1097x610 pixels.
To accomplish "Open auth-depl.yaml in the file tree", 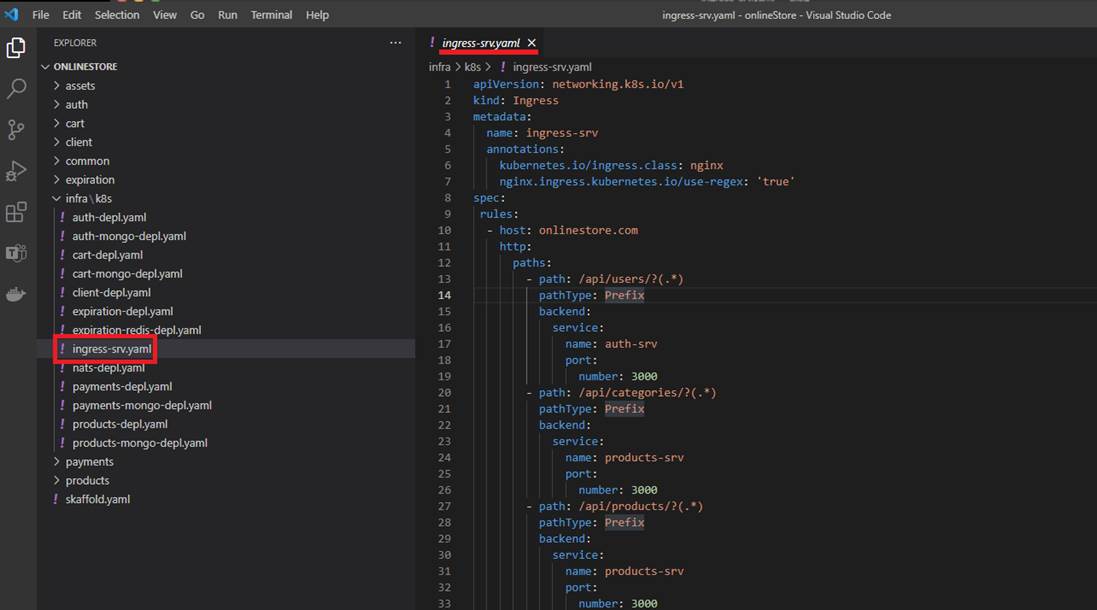I will click(109, 218).
